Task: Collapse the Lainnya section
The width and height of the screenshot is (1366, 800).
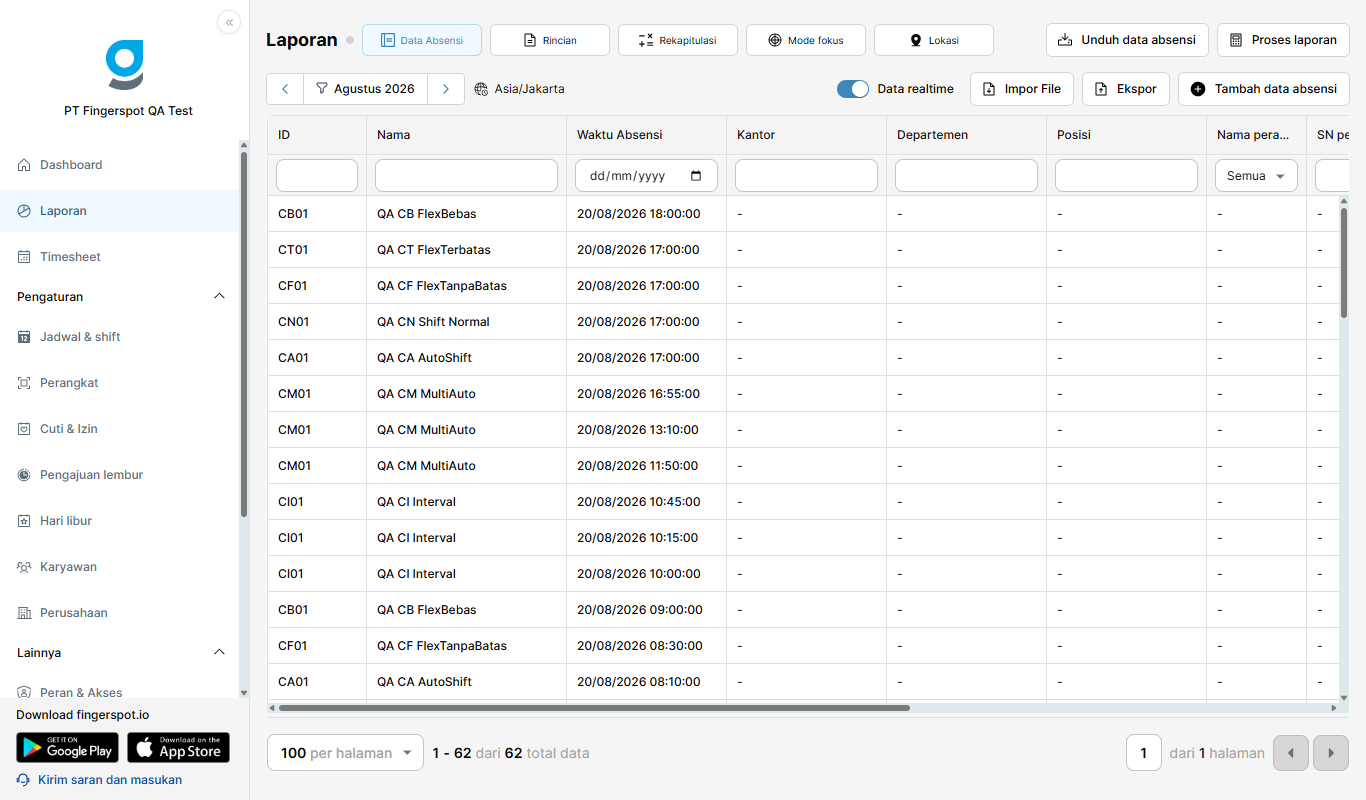Action: [220, 652]
